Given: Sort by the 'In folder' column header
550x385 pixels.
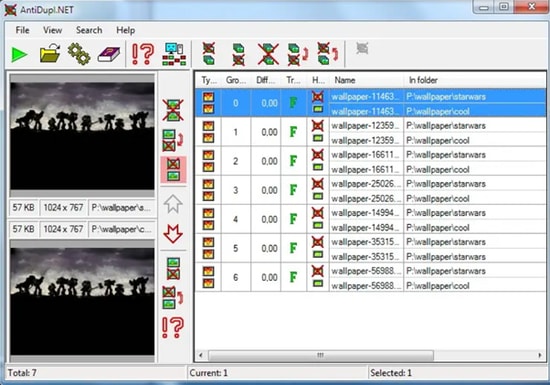Looking at the screenshot, I should click(475, 80).
